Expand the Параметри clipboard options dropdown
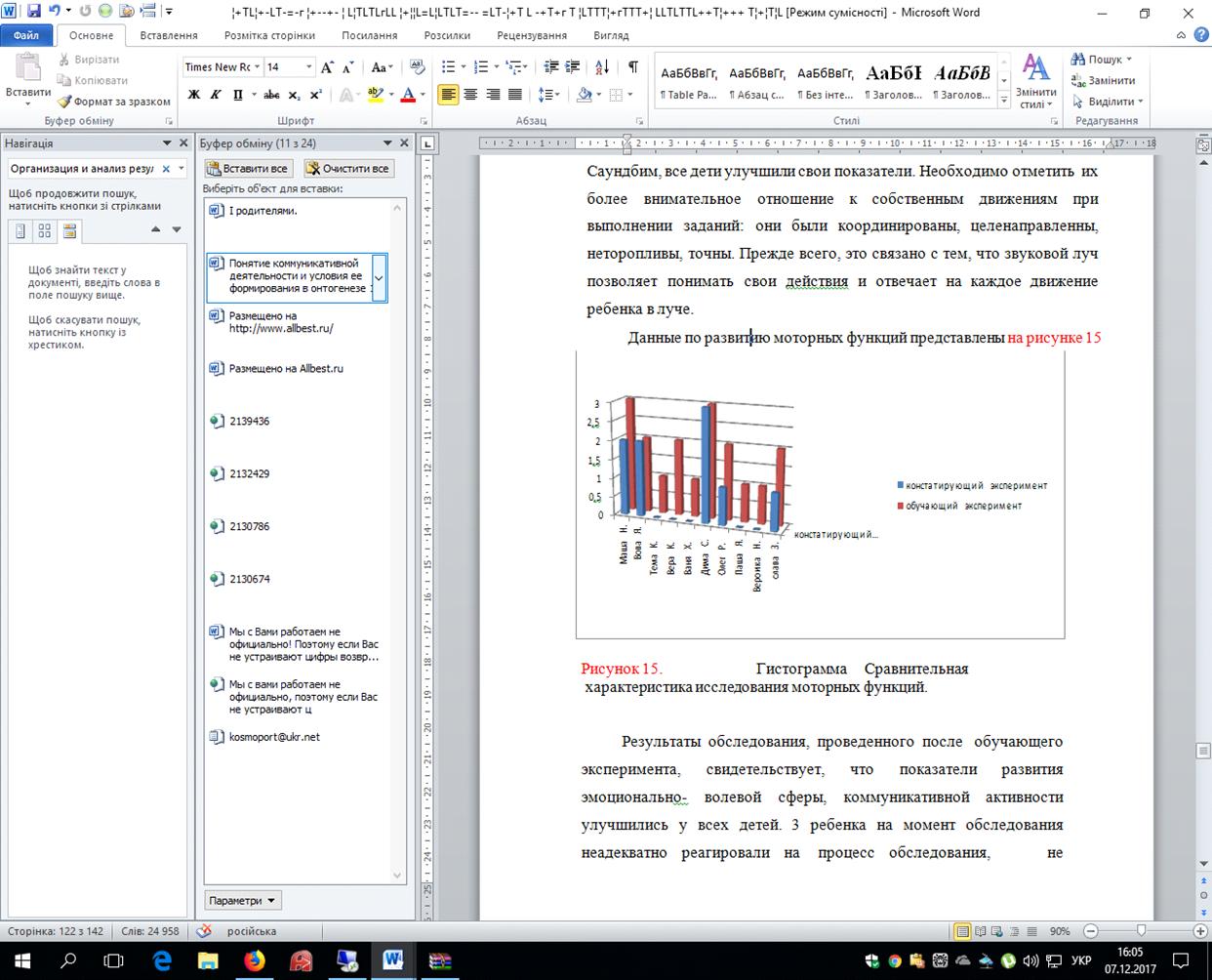 pyautogui.click(x=243, y=900)
